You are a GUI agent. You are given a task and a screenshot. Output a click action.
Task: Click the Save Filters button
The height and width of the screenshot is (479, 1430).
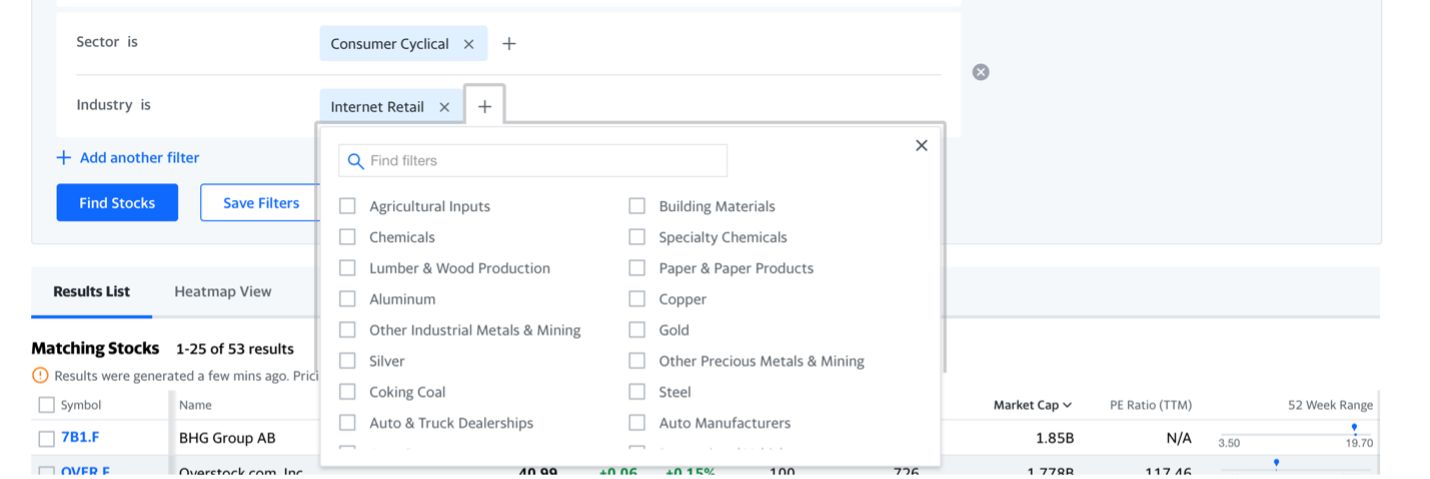(x=260, y=203)
